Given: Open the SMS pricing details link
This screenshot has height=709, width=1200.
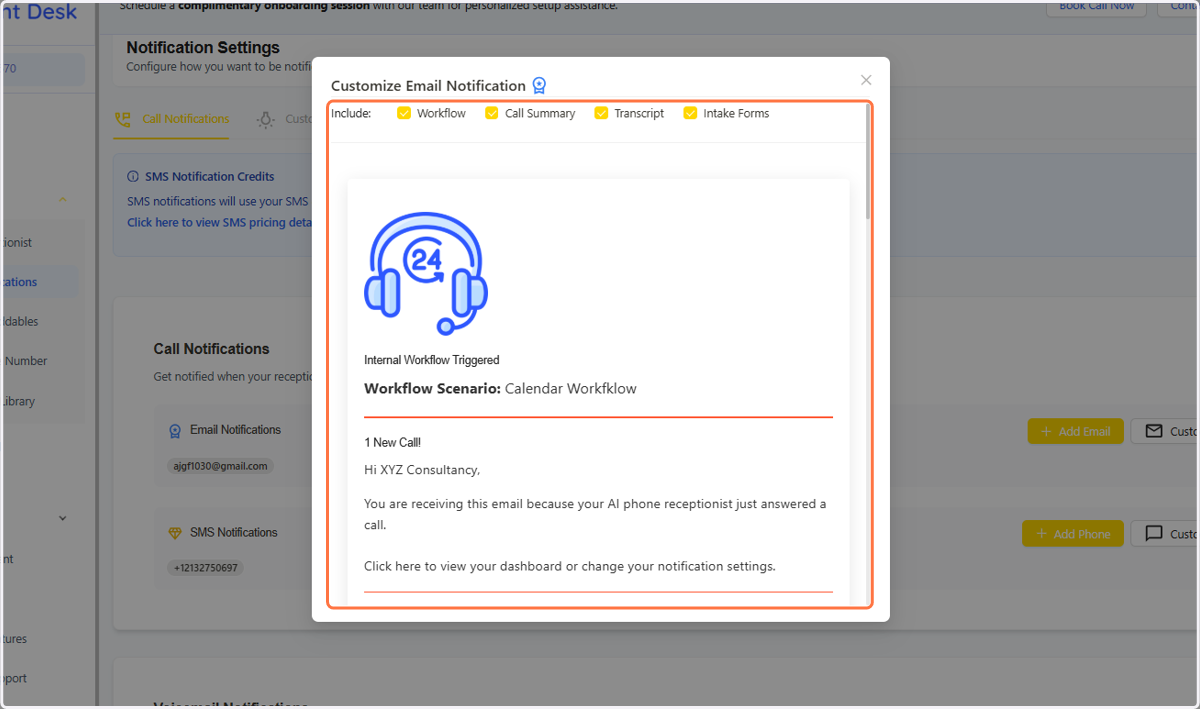Looking at the screenshot, I should (x=220, y=223).
